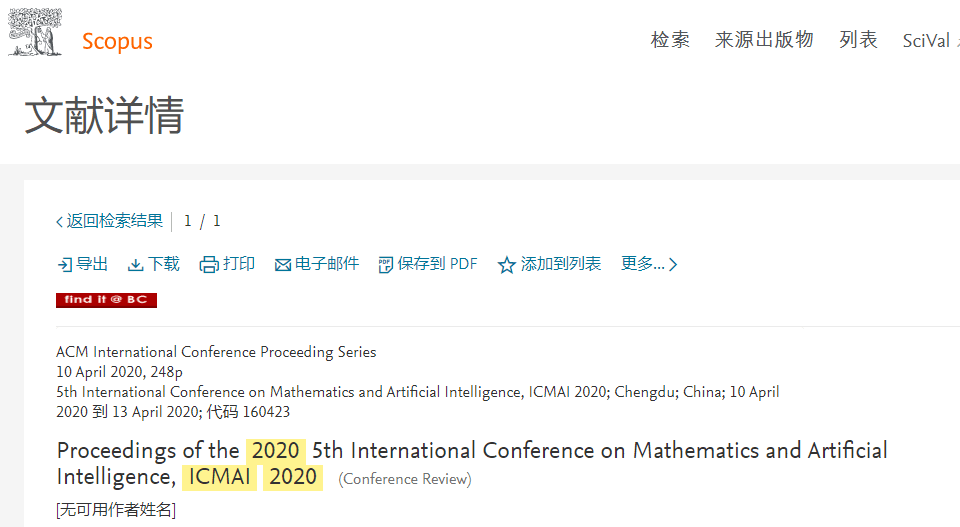Click the 电子邮件 text link
The height and width of the screenshot is (527, 960).
(327, 264)
